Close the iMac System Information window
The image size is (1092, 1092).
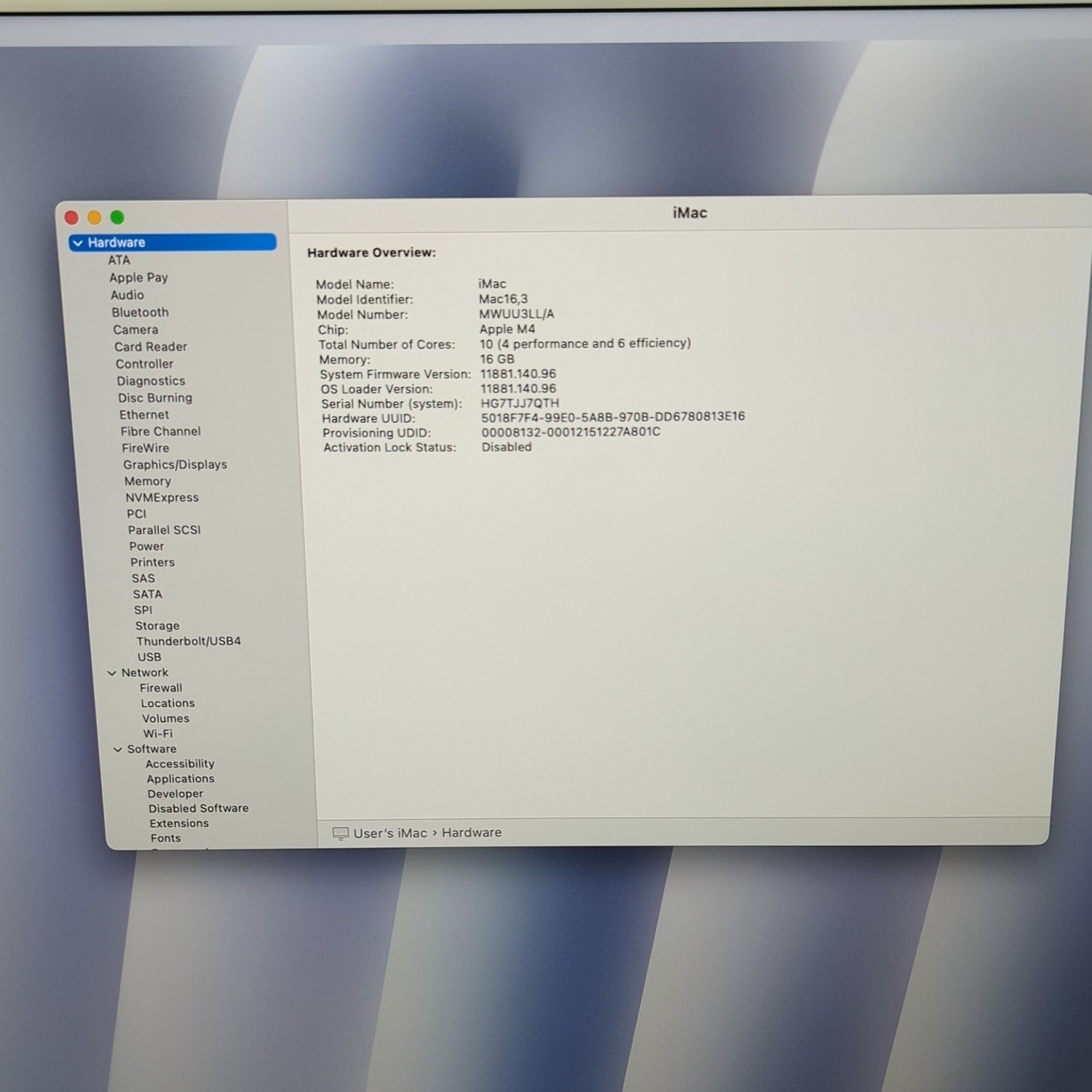[x=71, y=218]
